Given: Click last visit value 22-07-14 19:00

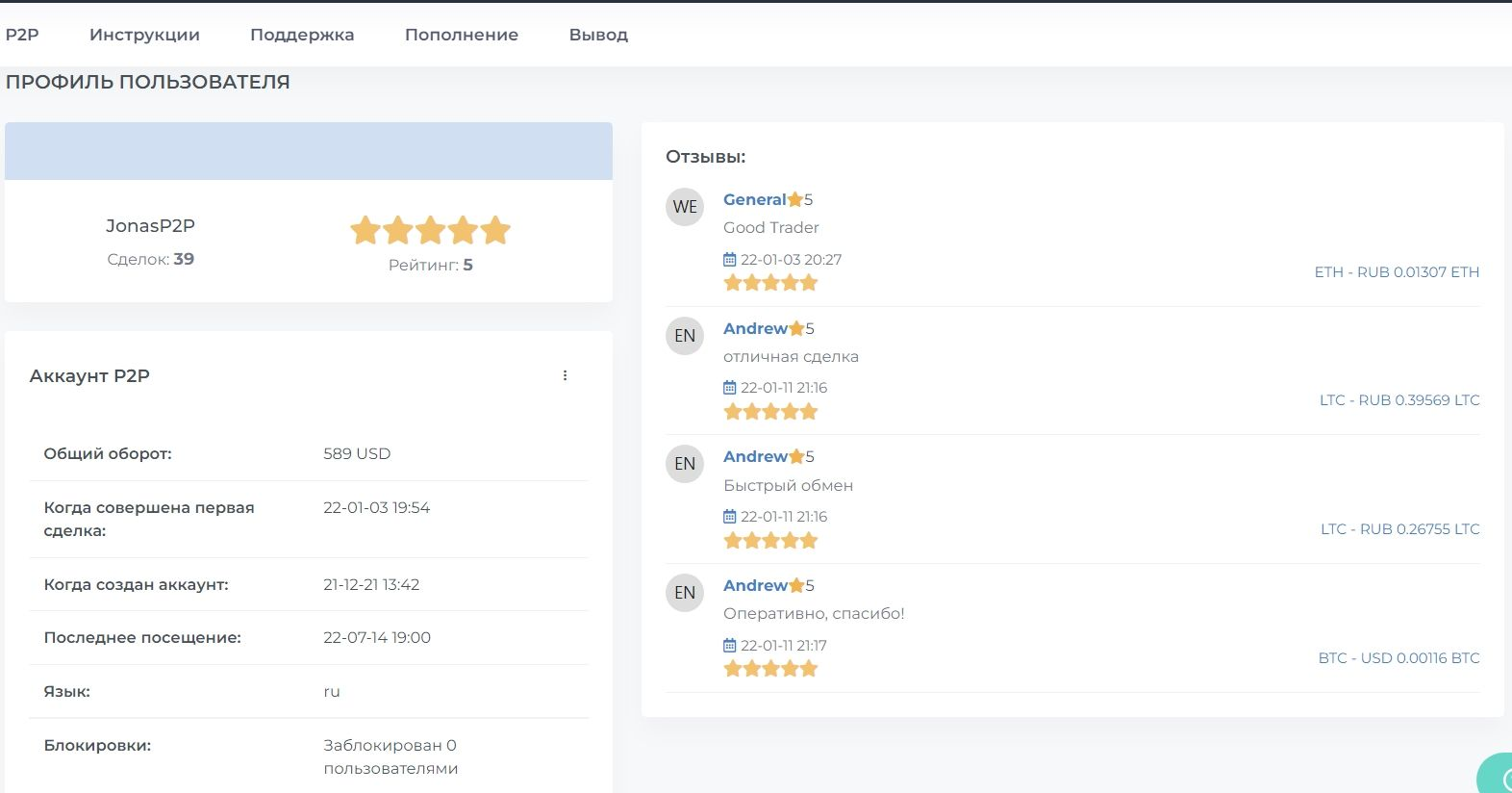Looking at the screenshot, I should (x=377, y=637).
